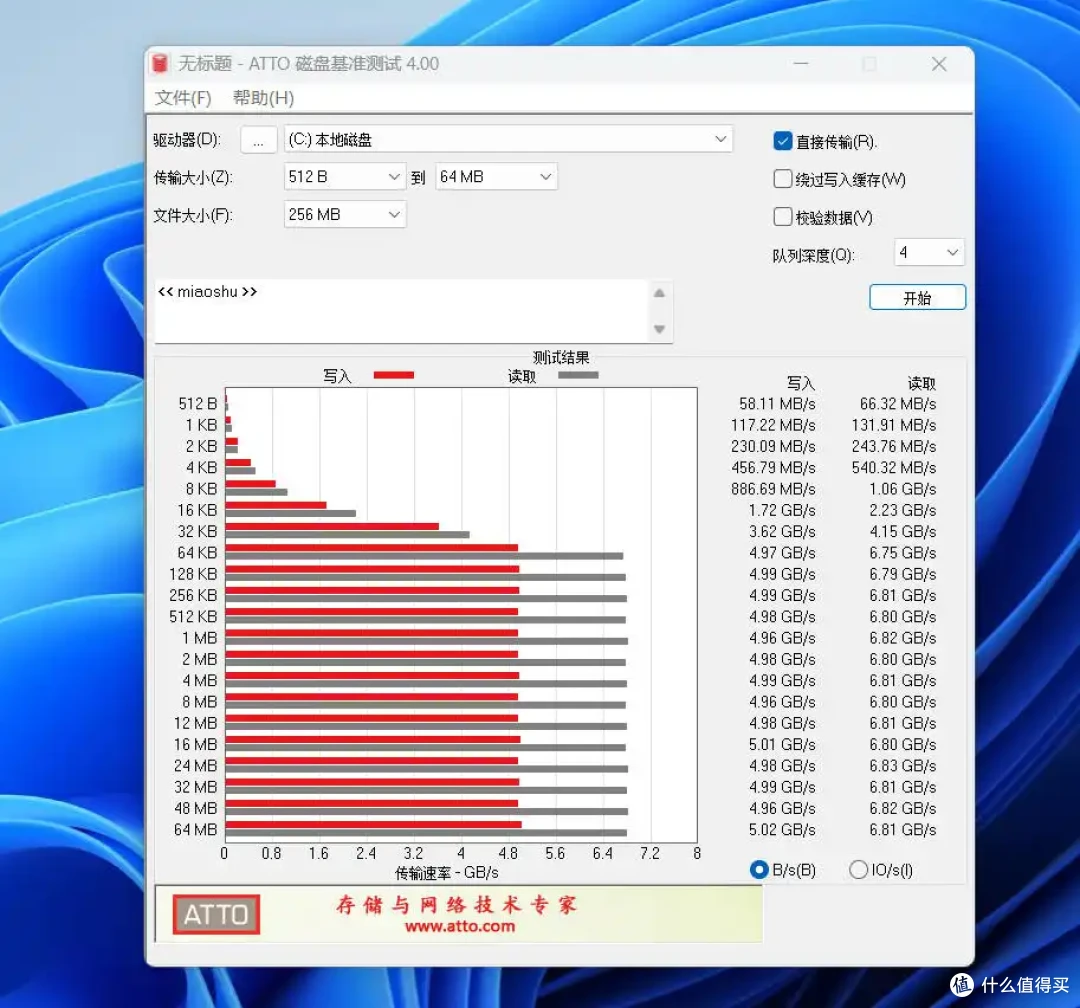Click the 66.32 MB/s read value
1080x1008 pixels.
[x=897, y=404]
